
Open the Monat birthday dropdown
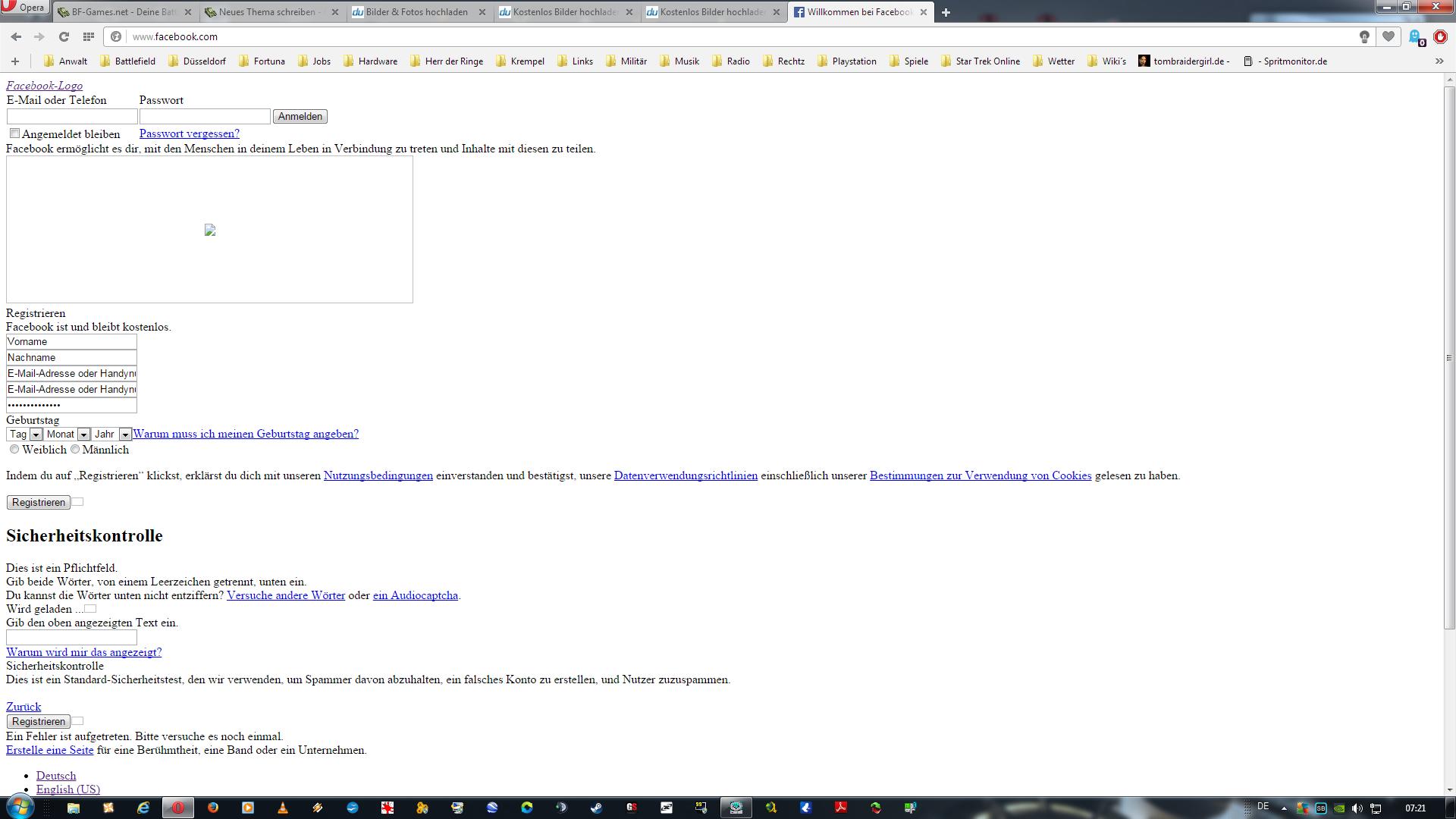click(67, 435)
